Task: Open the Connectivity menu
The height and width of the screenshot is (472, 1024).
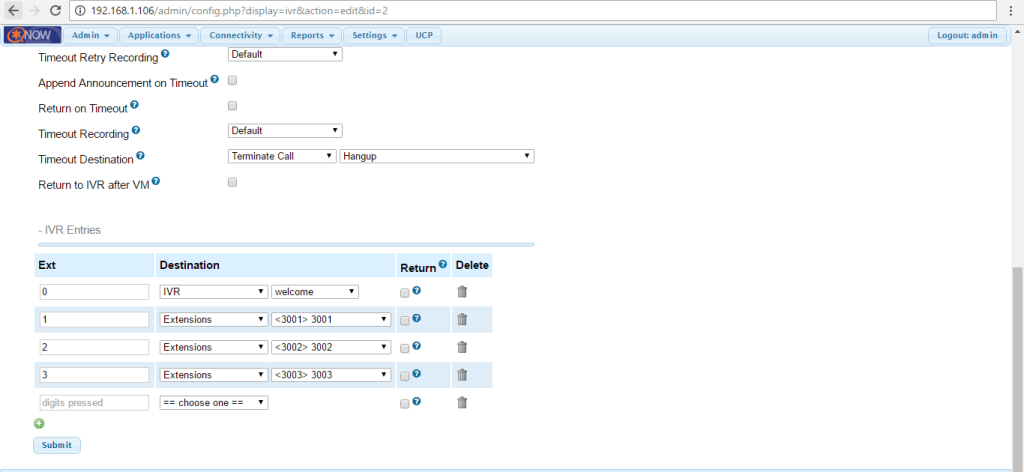Action: [x=240, y=35]
